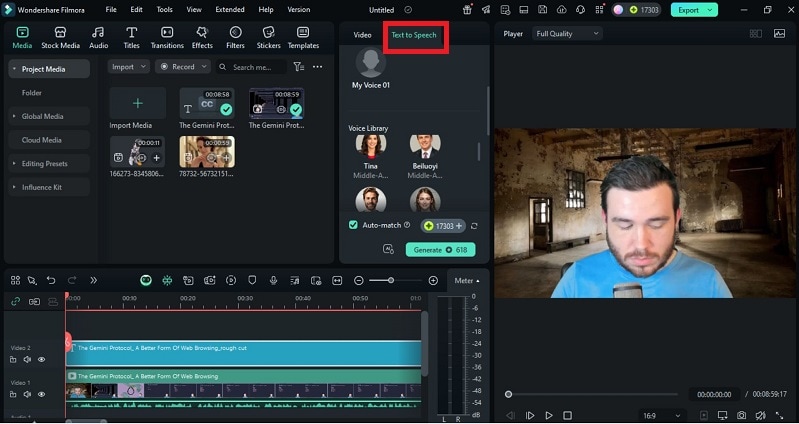This screenshot has height=424, width=799.
Task: Click the Generate button
Action: [x=440, y=250]
